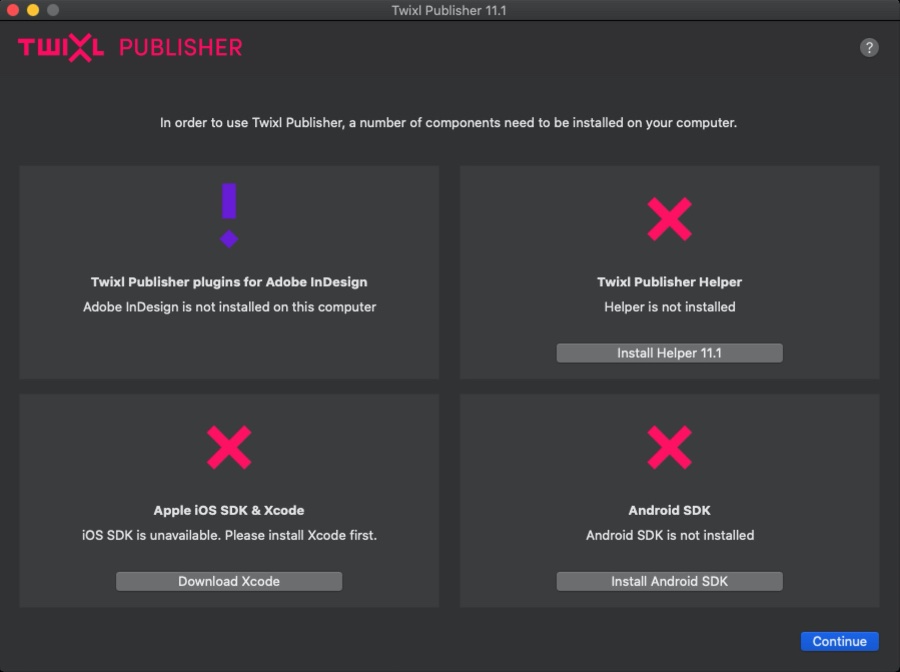Select the intro sentence about components needed
The image size is (900, 672).
coord(448,123)
